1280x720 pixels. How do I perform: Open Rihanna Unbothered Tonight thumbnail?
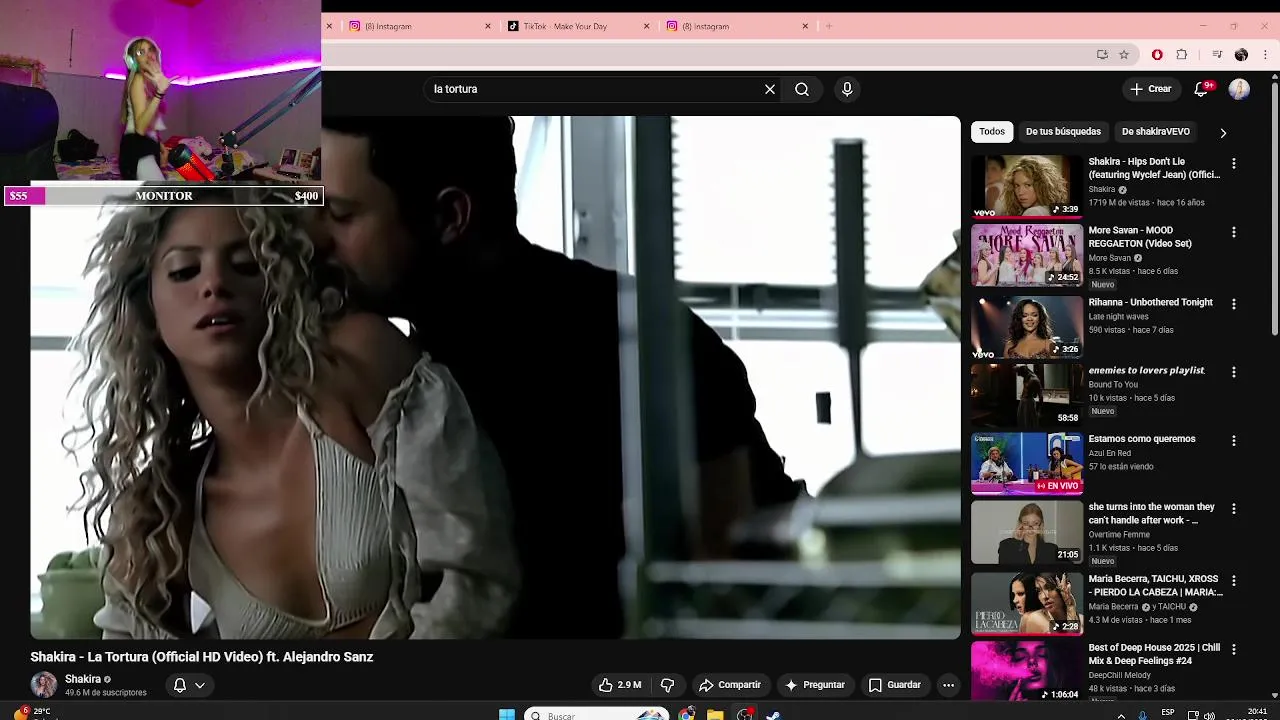(x=1027, y=327)
